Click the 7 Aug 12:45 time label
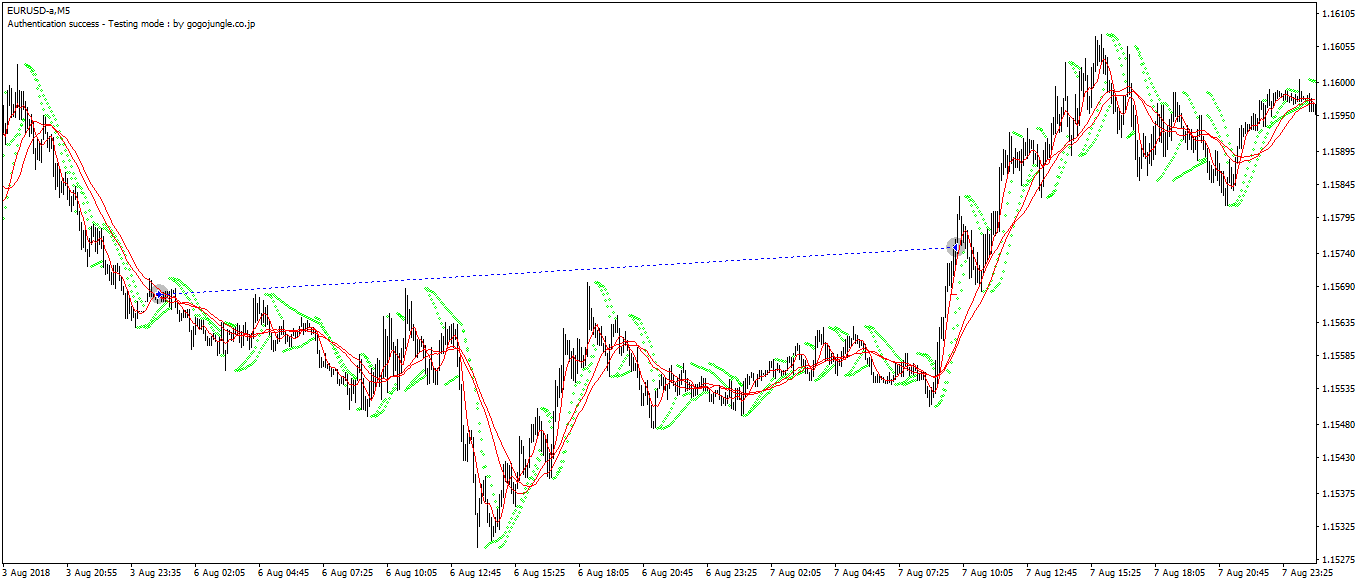The width and height of the screenshot is (1362, 584). click(1052, 574)
